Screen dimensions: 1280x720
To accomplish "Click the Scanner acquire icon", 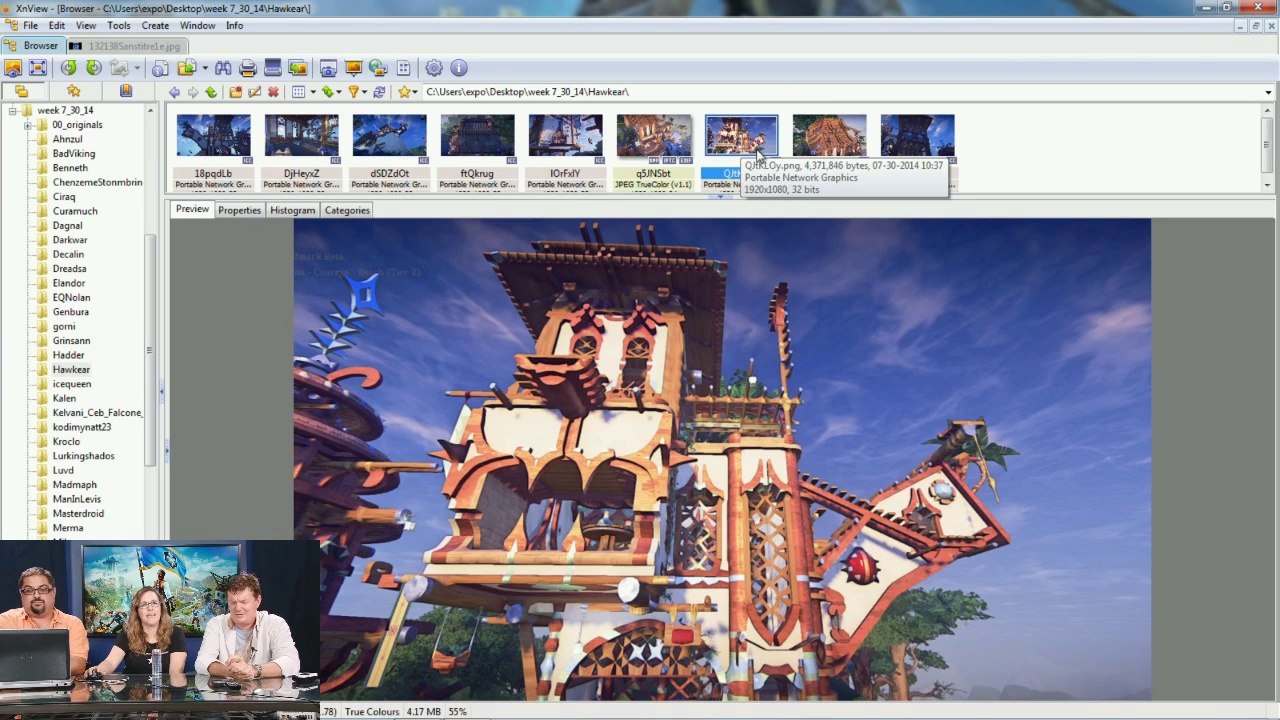I will click(272, 68).
